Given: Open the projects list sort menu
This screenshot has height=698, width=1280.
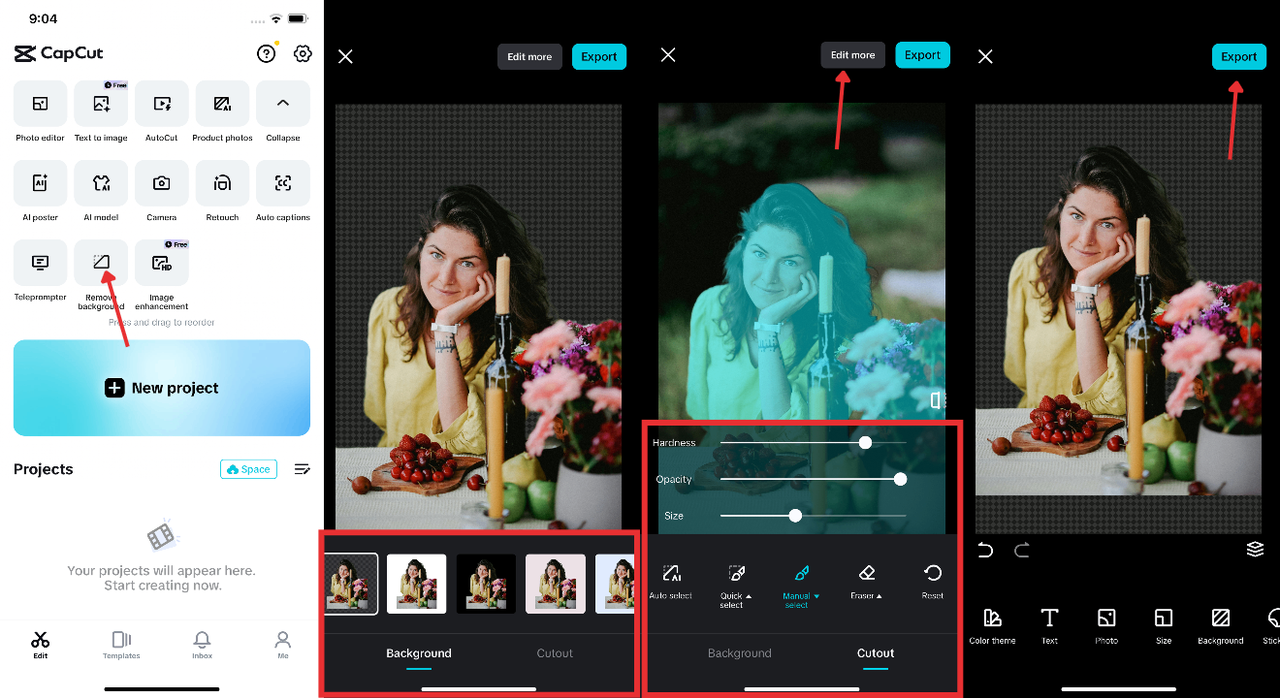Looking at the screenshot, I should (x=302, y=469).
